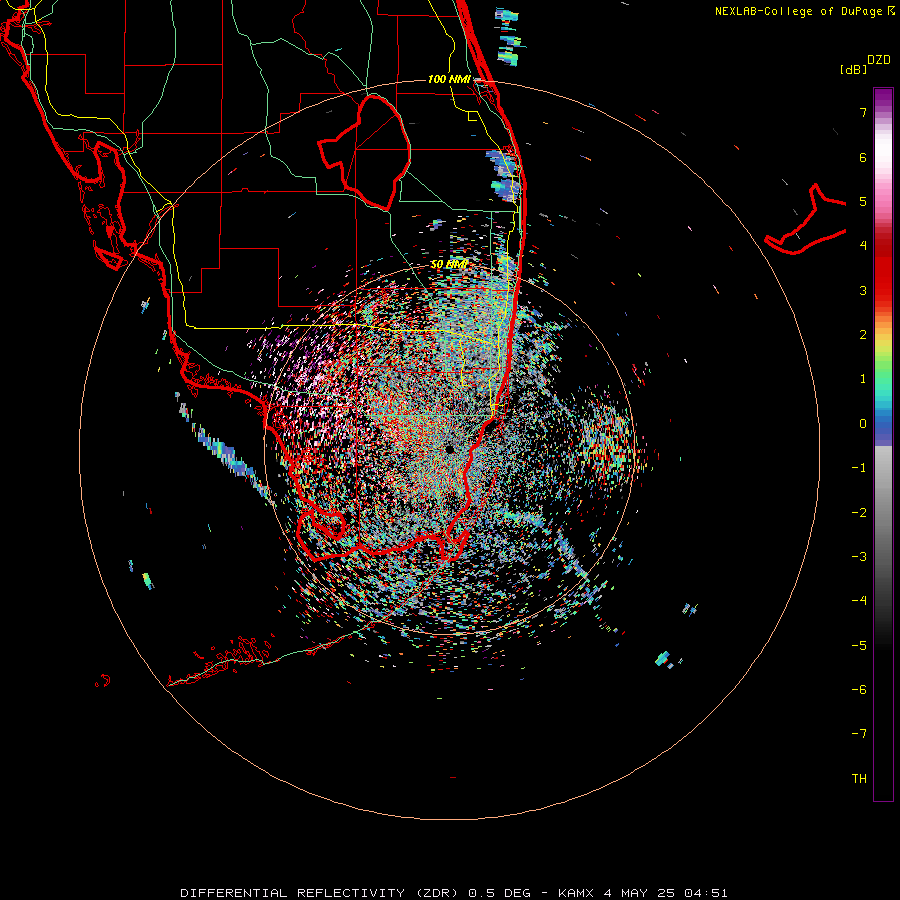The width and height of the screenshot is (900, 900).
Task: Click the '50 NMI' range ring label
Action: [x=449, y=264]
